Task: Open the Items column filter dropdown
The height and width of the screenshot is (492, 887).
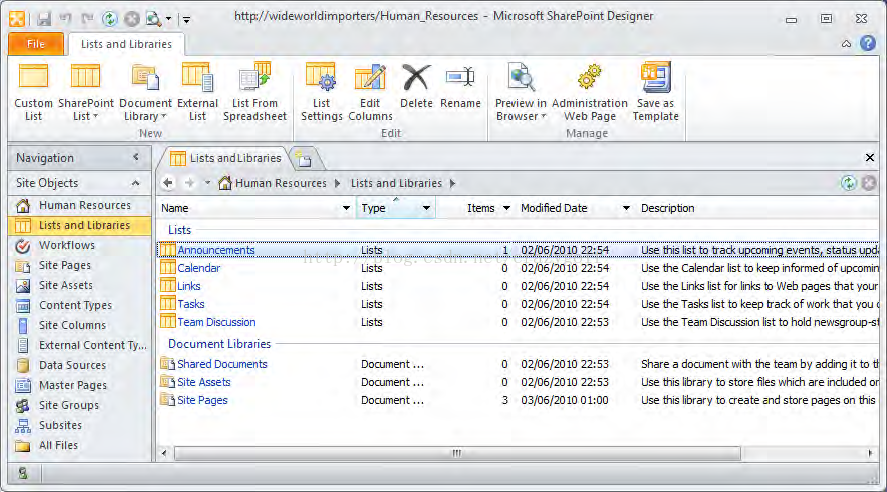Action: coord(506,208)
